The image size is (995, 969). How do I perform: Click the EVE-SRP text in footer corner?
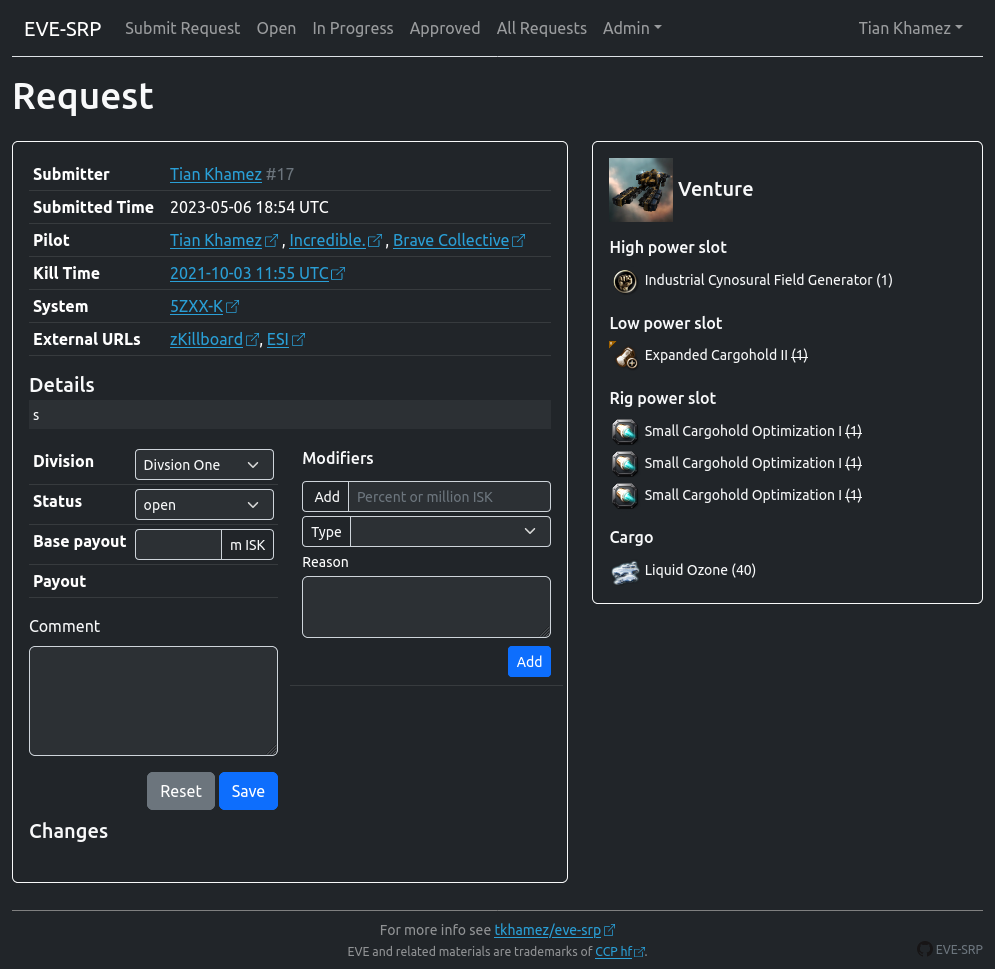[959, 950]
